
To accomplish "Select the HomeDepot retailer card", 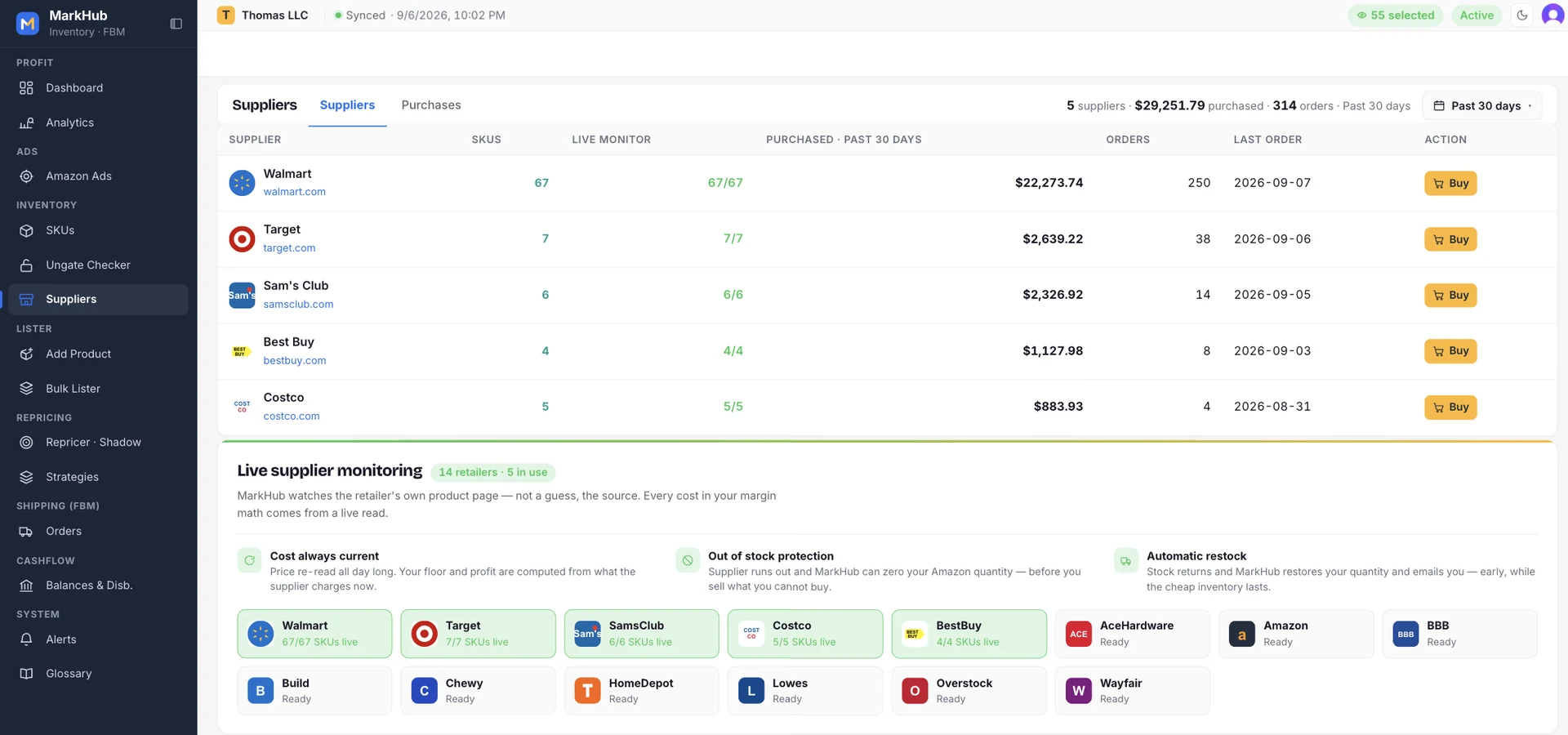I will pyautogui.click(x=642, y=691).
